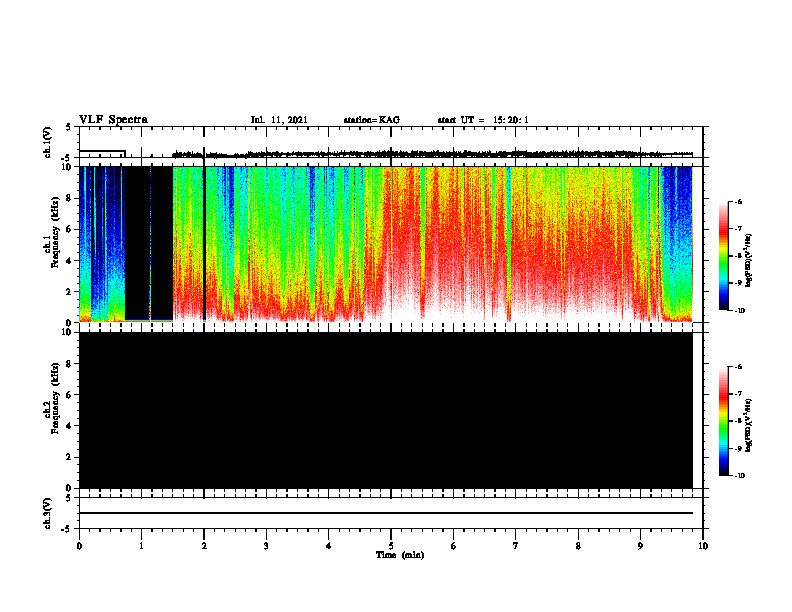
Task: Click time axis tick label '5'
Action: (391, 546)
